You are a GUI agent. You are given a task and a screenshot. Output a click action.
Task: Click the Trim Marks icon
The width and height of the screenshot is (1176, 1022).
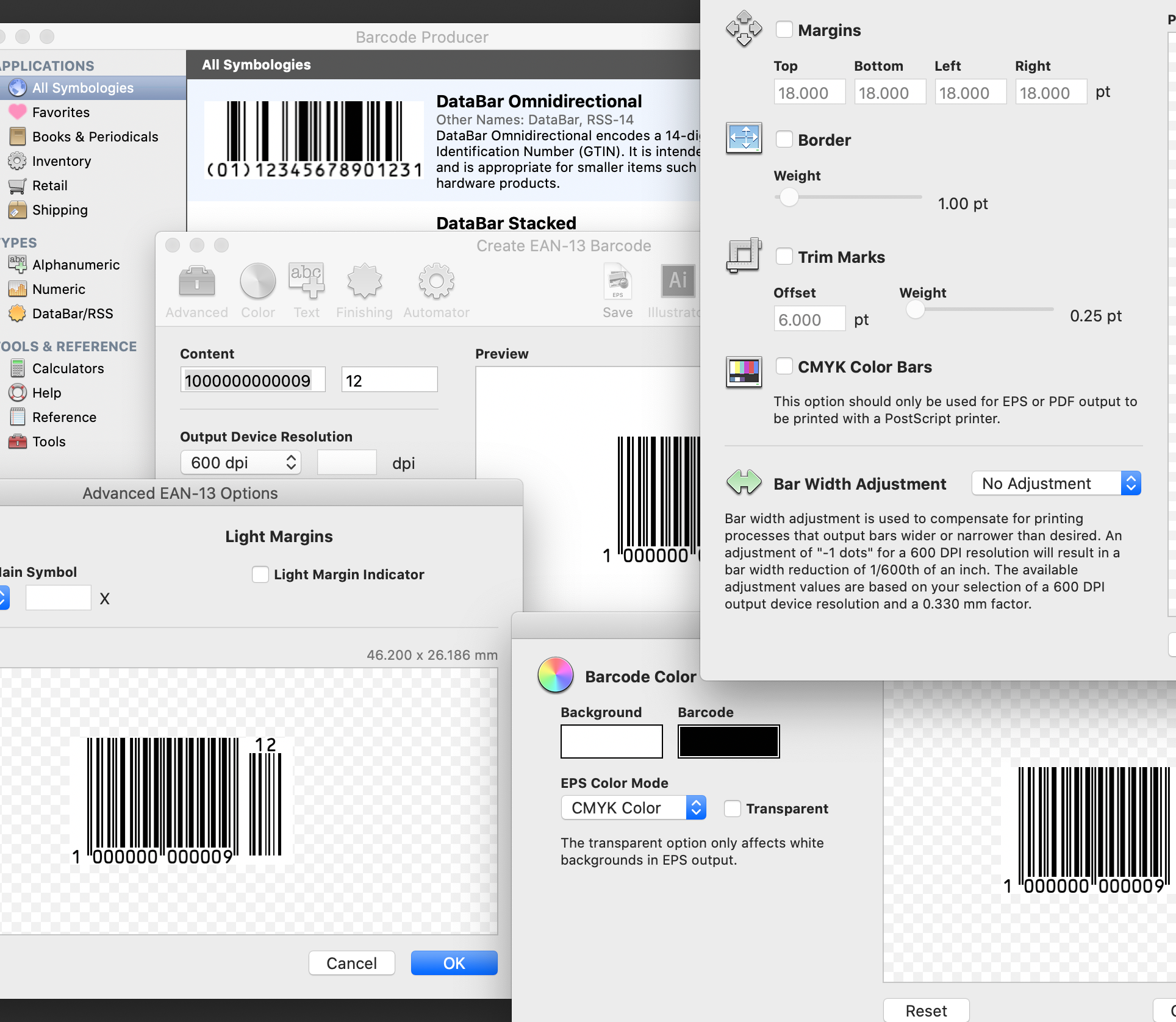tap(744, 255)
